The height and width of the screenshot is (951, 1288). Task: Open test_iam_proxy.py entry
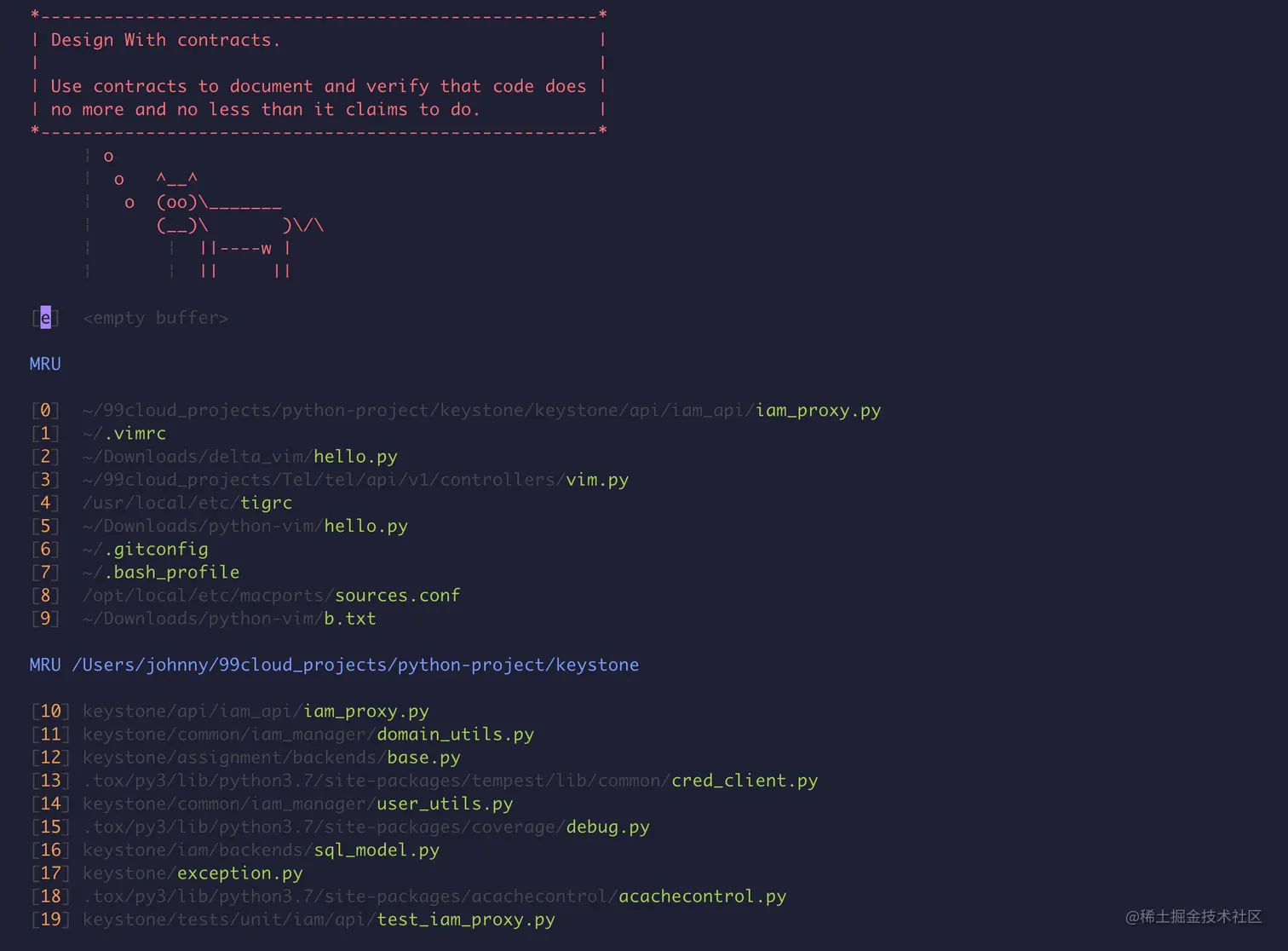click(293, 919)
